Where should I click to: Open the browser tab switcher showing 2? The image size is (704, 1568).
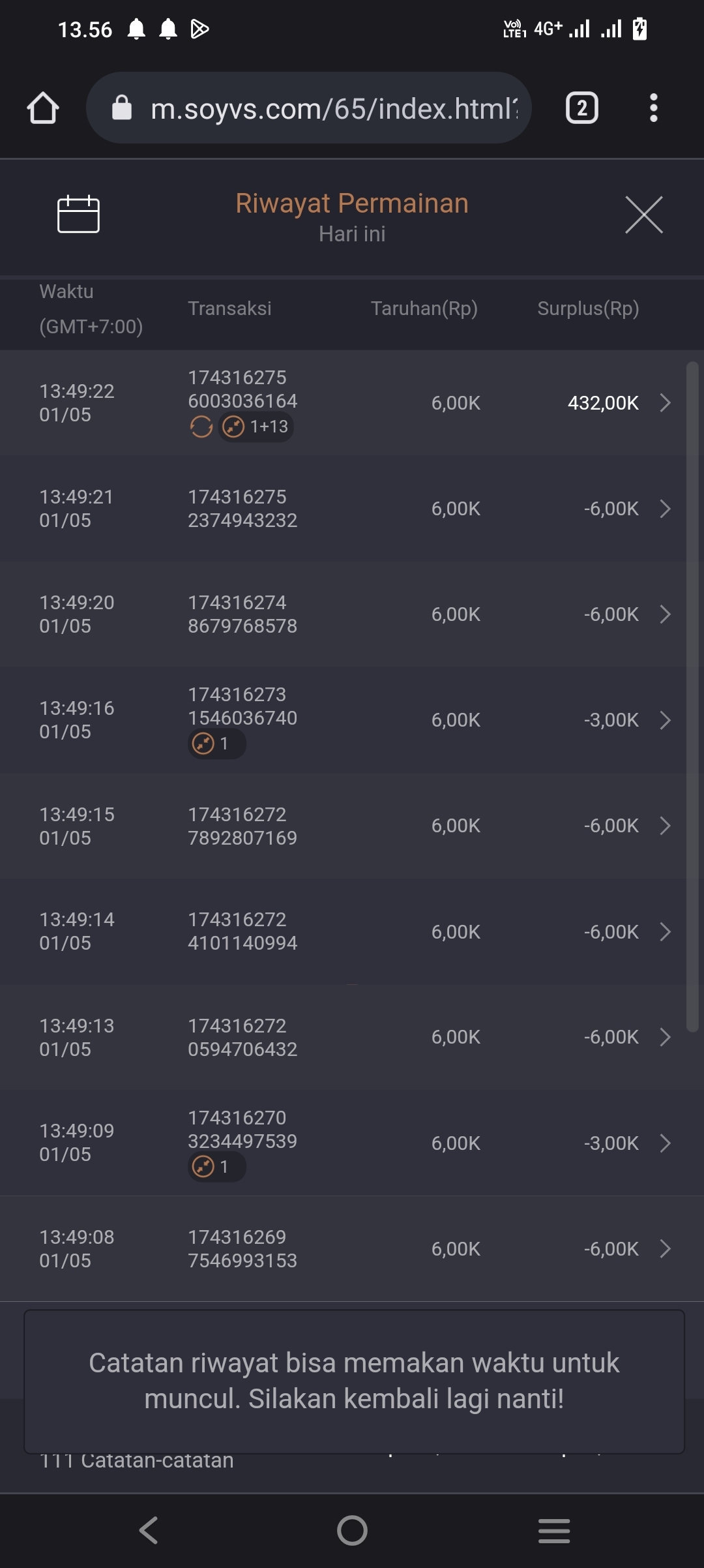click(x=581, y=108)
